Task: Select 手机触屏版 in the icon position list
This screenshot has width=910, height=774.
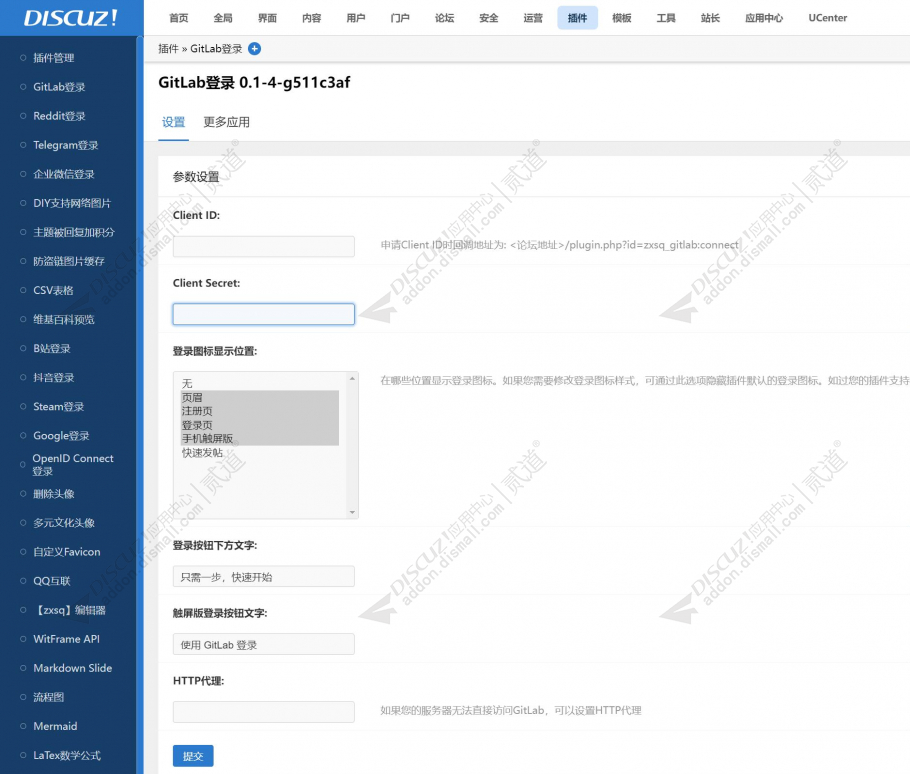Action: (260, 439)
